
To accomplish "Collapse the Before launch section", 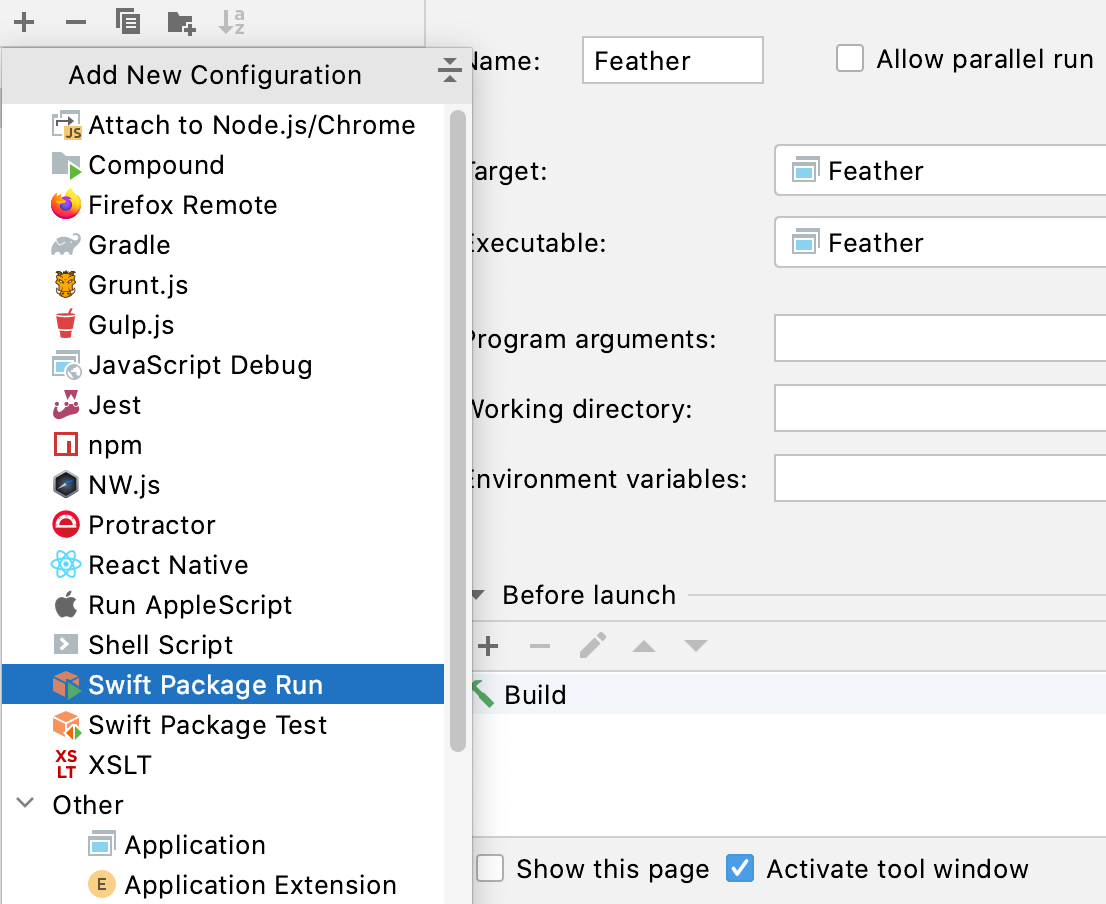I will coord(478,596).
